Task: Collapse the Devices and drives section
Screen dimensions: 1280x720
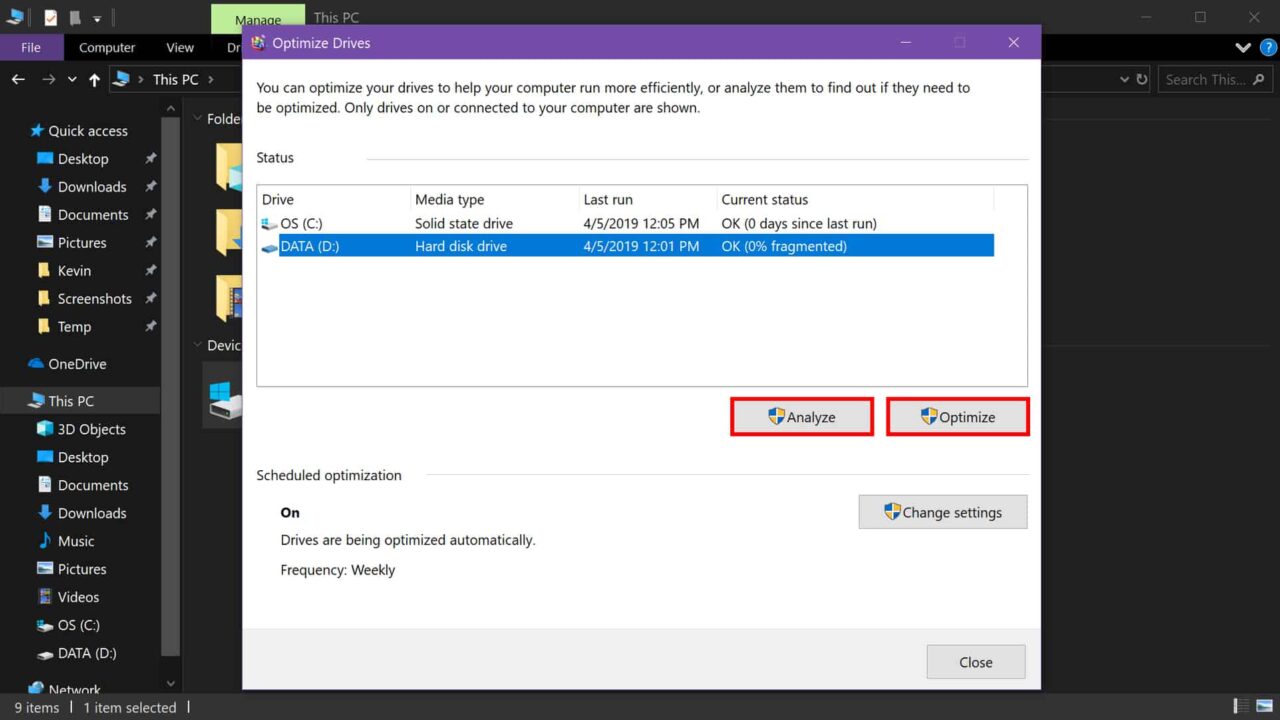Action: click(x=196, y=345)
